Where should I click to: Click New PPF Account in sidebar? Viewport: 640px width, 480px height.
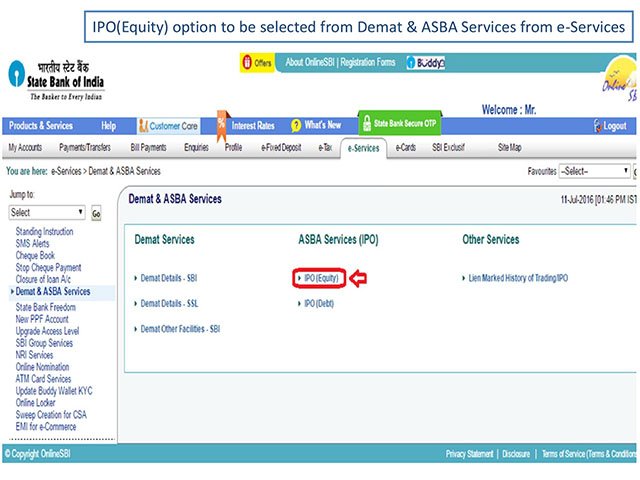pyautogui.click(x=42, y=319)
